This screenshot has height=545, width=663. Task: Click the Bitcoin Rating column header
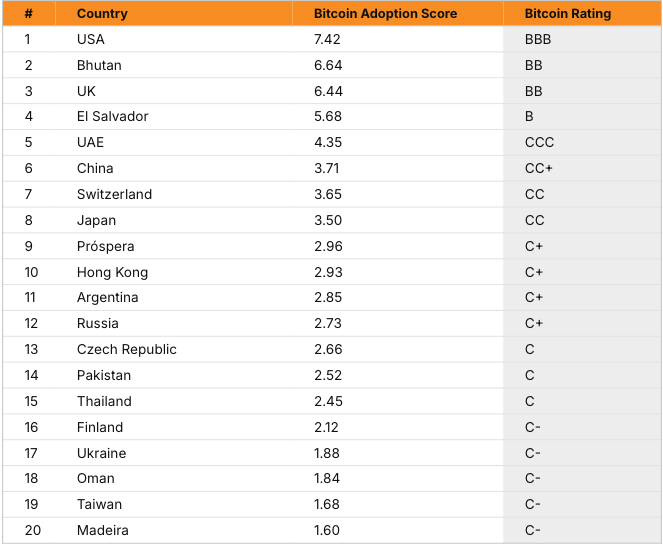567,14
